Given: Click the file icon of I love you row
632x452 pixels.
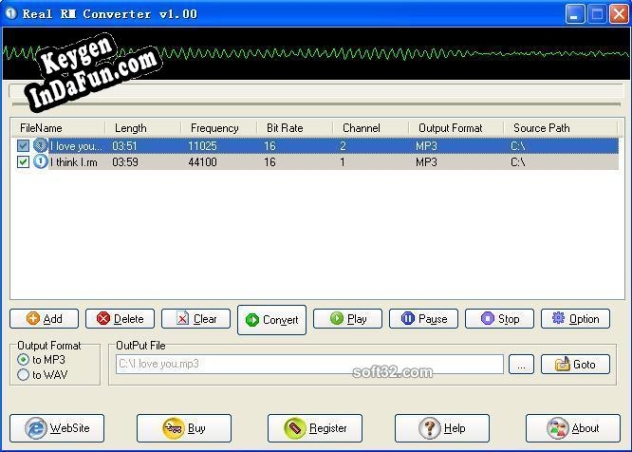Looking at the screenshot, I should [x=40, y=145].
